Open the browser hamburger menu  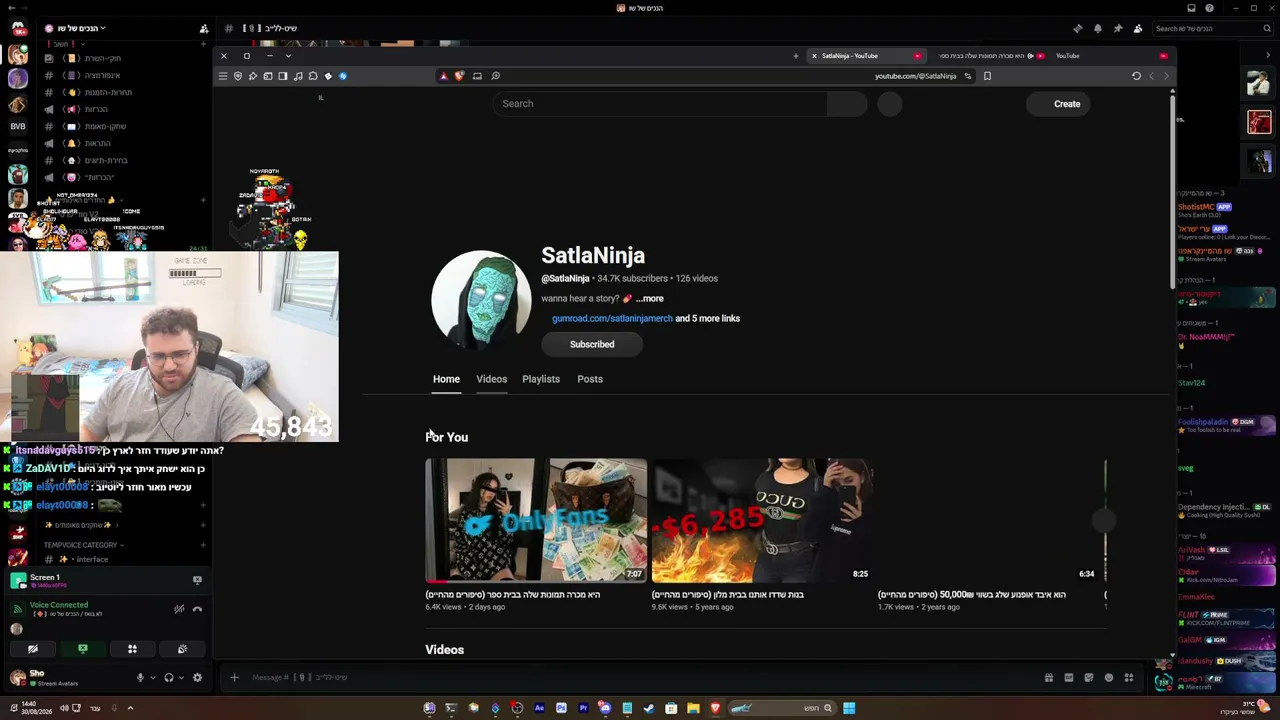coord(222,76)
